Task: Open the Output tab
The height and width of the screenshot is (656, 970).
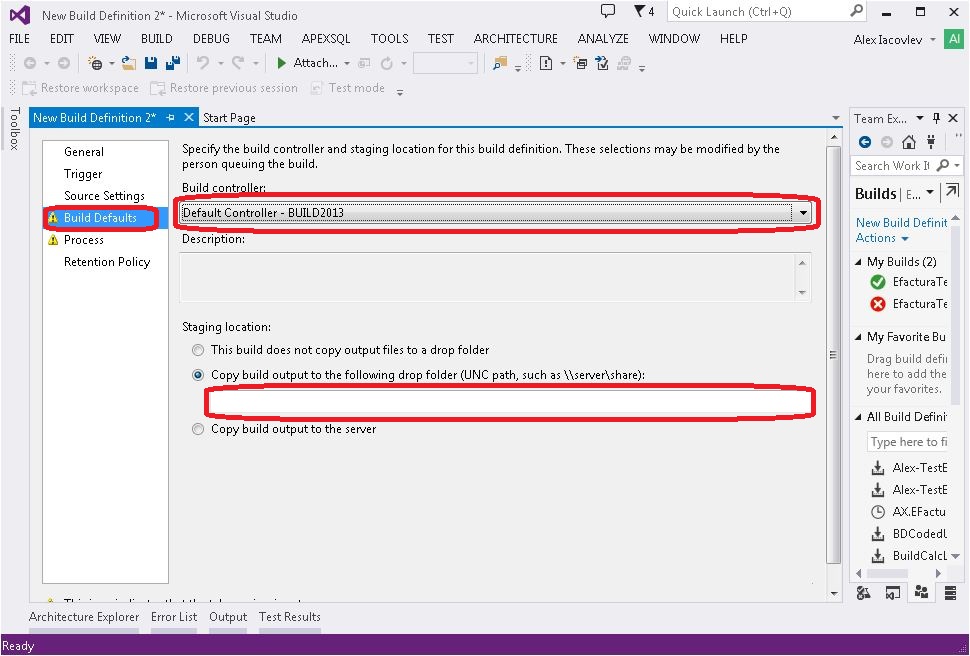Action: pyautogui.click(x=228, y=616)
